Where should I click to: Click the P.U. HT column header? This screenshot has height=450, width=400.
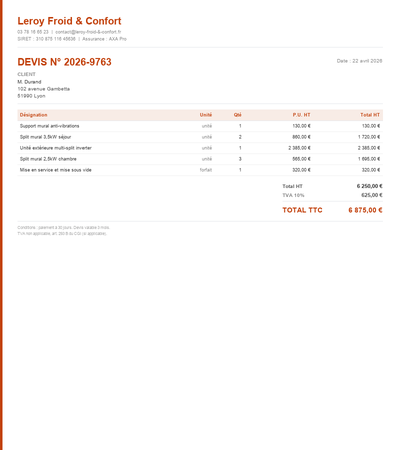tap(301, 115)
